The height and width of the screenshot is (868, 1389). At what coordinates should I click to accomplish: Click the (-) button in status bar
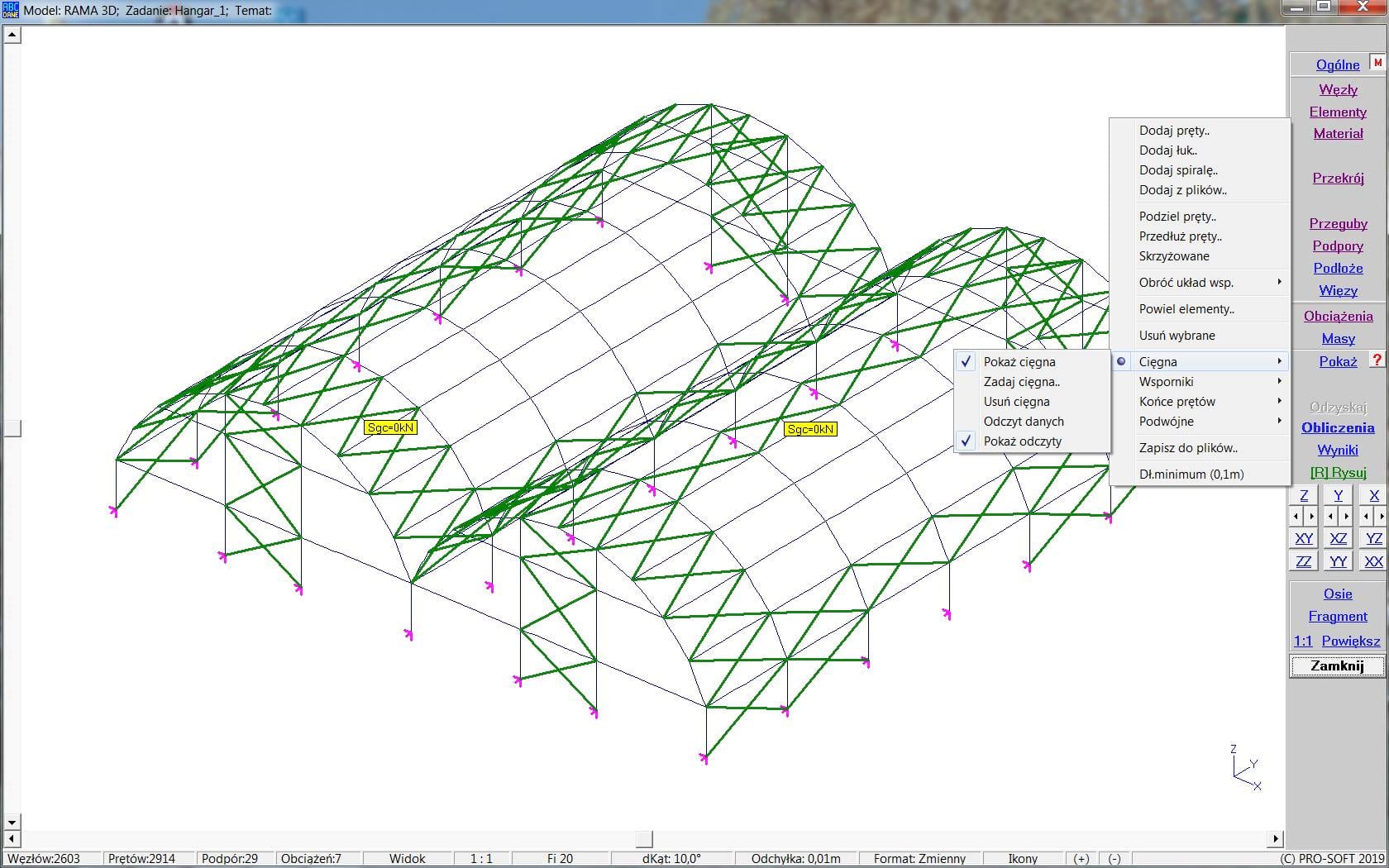tap(1114, 858)
